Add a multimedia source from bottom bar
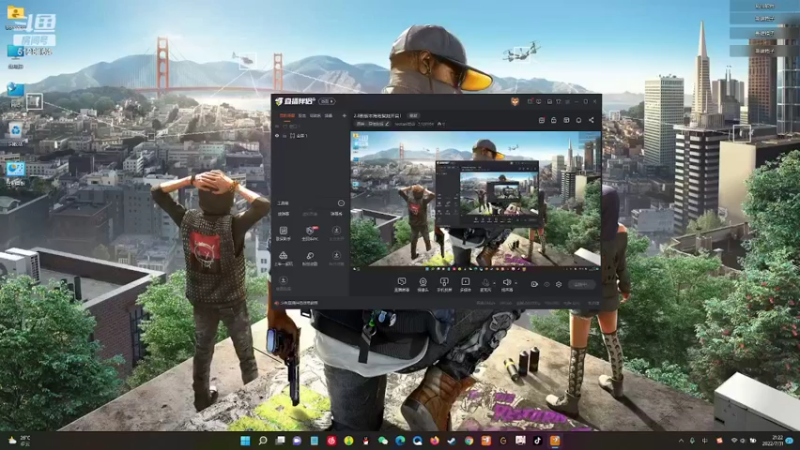 [x=465, y=285]
